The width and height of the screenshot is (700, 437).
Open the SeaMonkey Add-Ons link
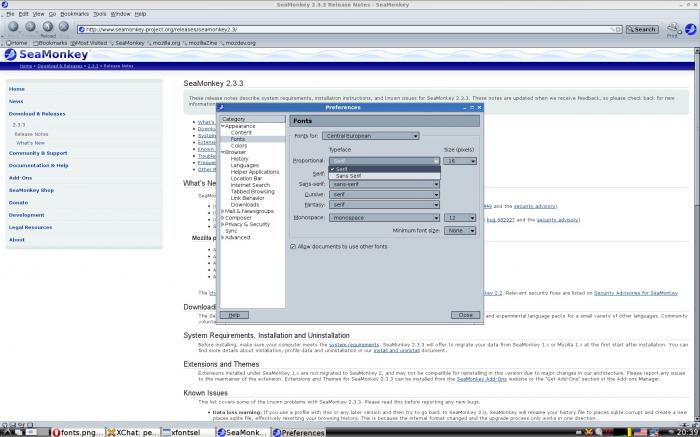(x=481, y=379)
